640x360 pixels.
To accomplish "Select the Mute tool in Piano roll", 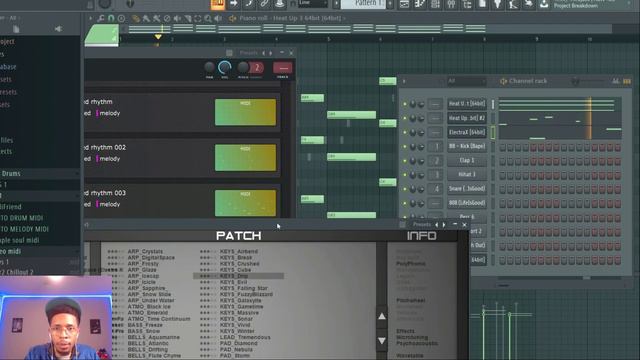I will tap(177, 18).
